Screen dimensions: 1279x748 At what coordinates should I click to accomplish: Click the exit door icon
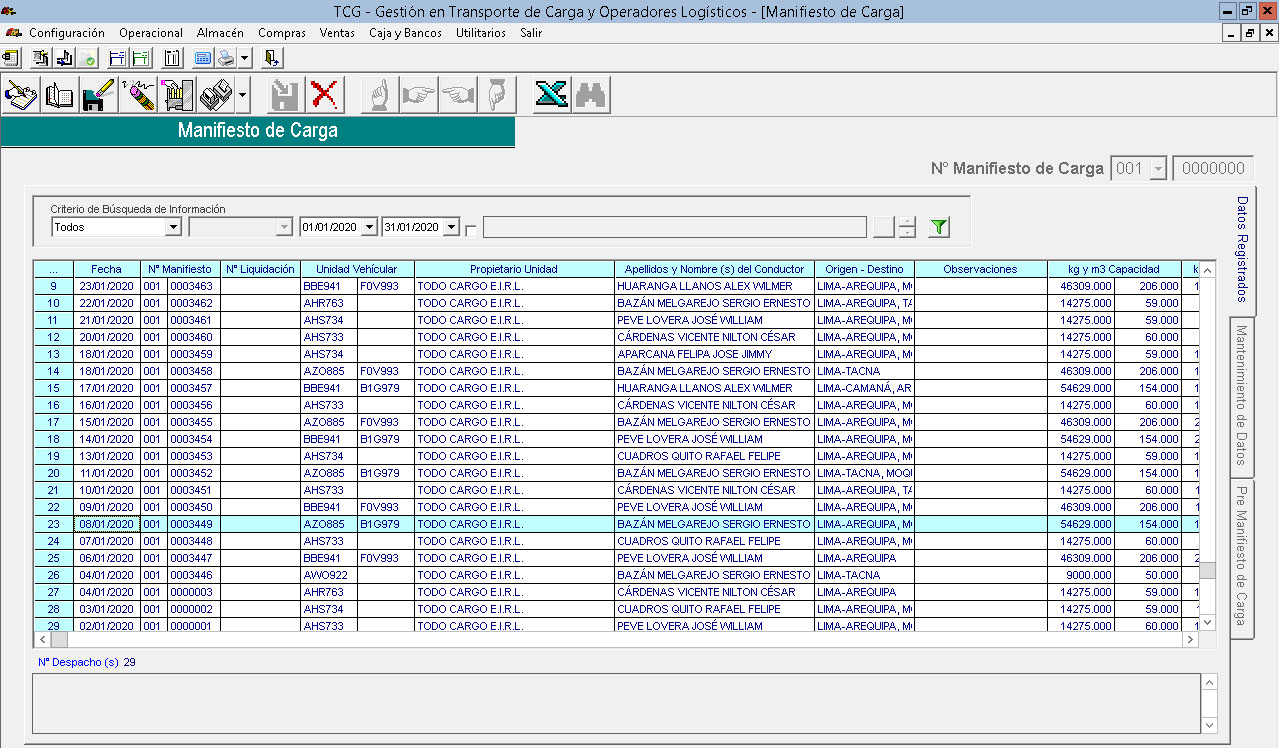tap(271, 58)
